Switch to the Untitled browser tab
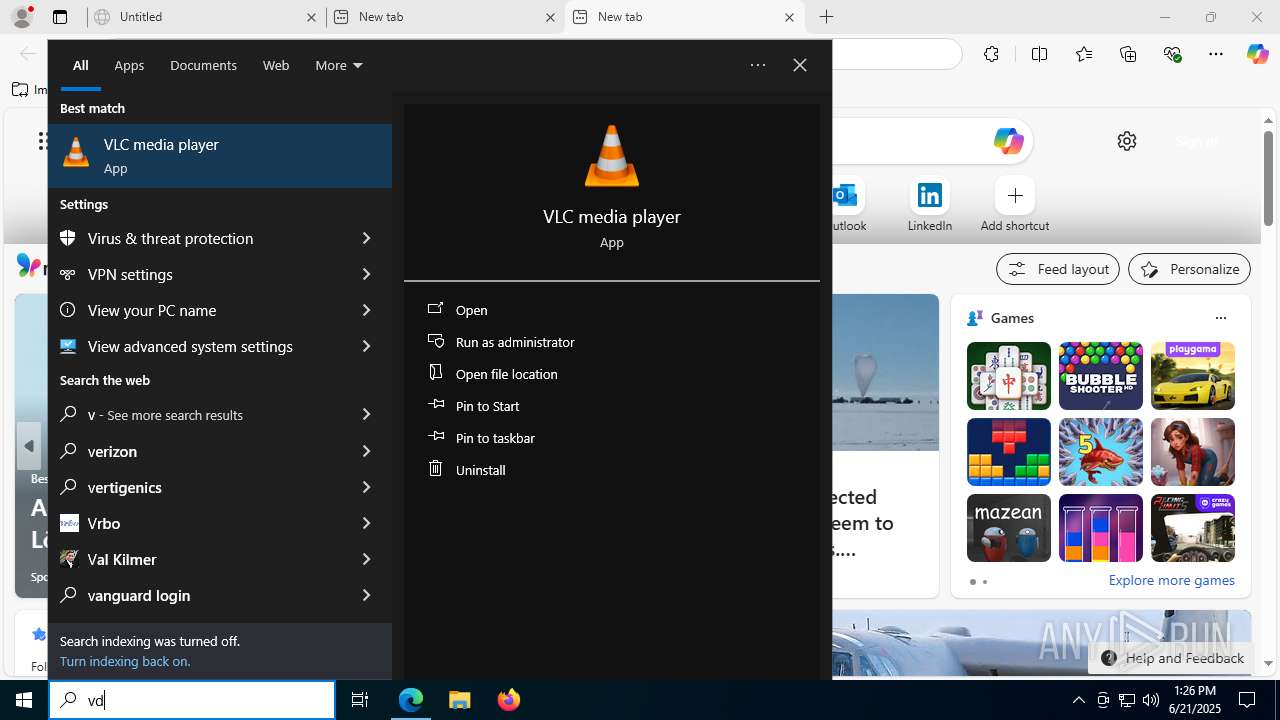1280x720 pixels. [205, 17]
